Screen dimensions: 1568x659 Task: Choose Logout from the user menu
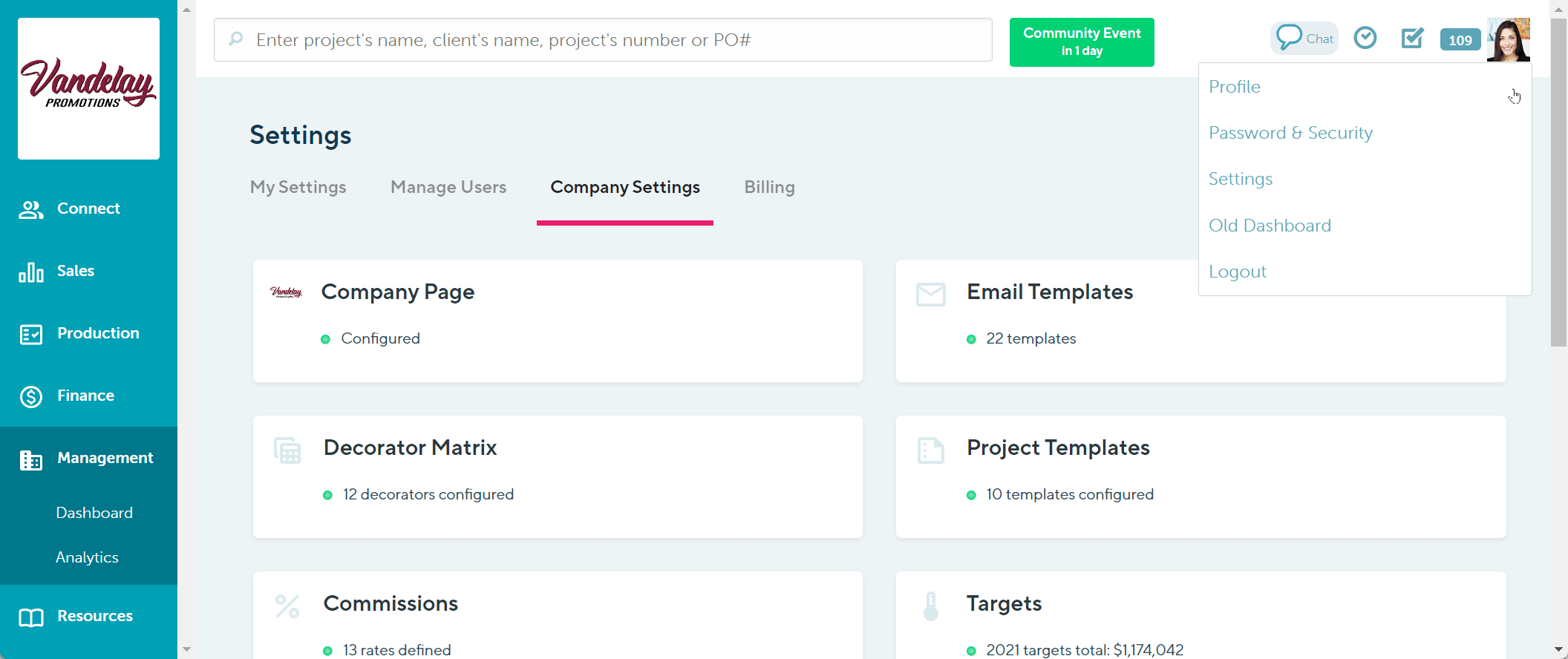(1237, 272)
